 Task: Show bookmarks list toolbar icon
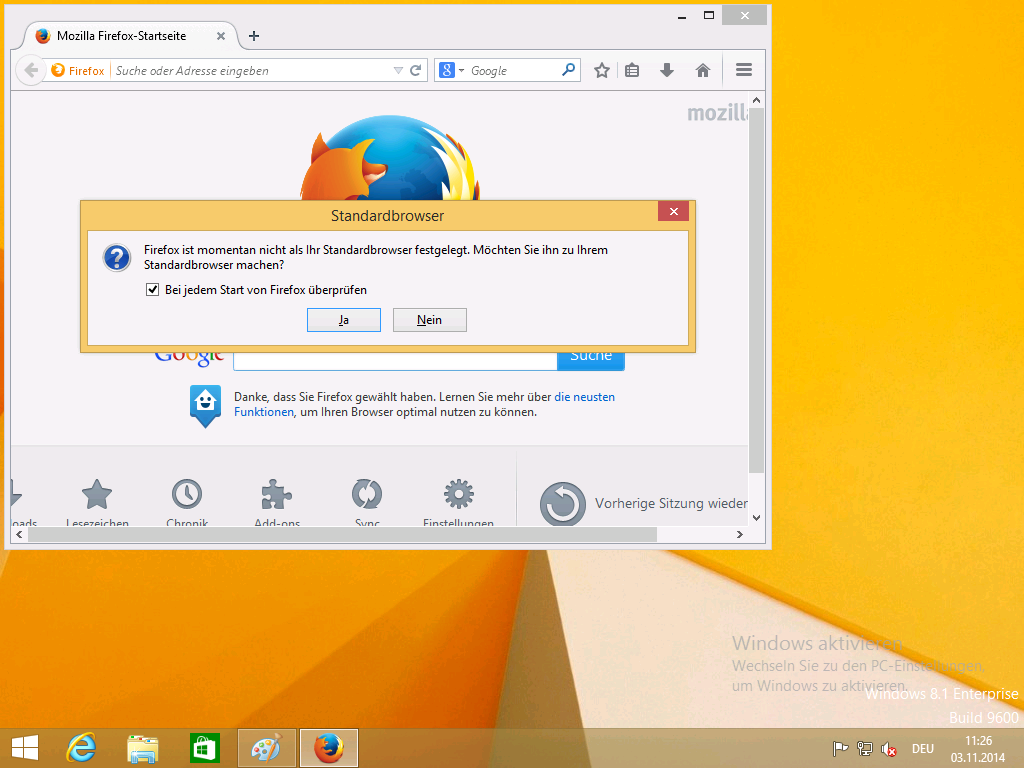pyautogui.click(x=632, y=70)
